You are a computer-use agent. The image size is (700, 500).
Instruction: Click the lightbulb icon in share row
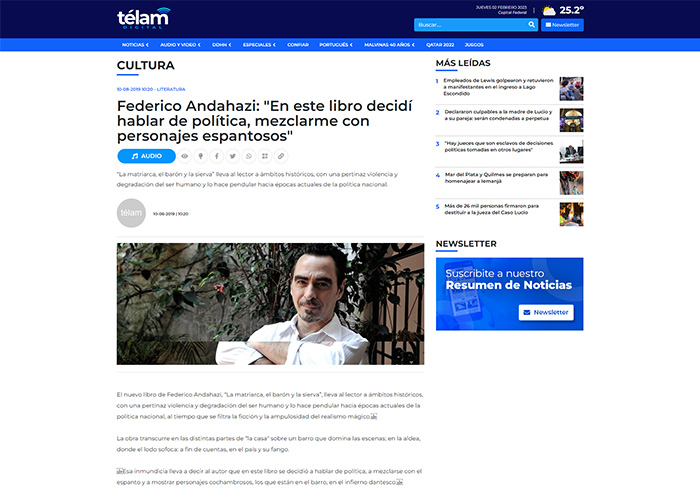pos(200,156)
